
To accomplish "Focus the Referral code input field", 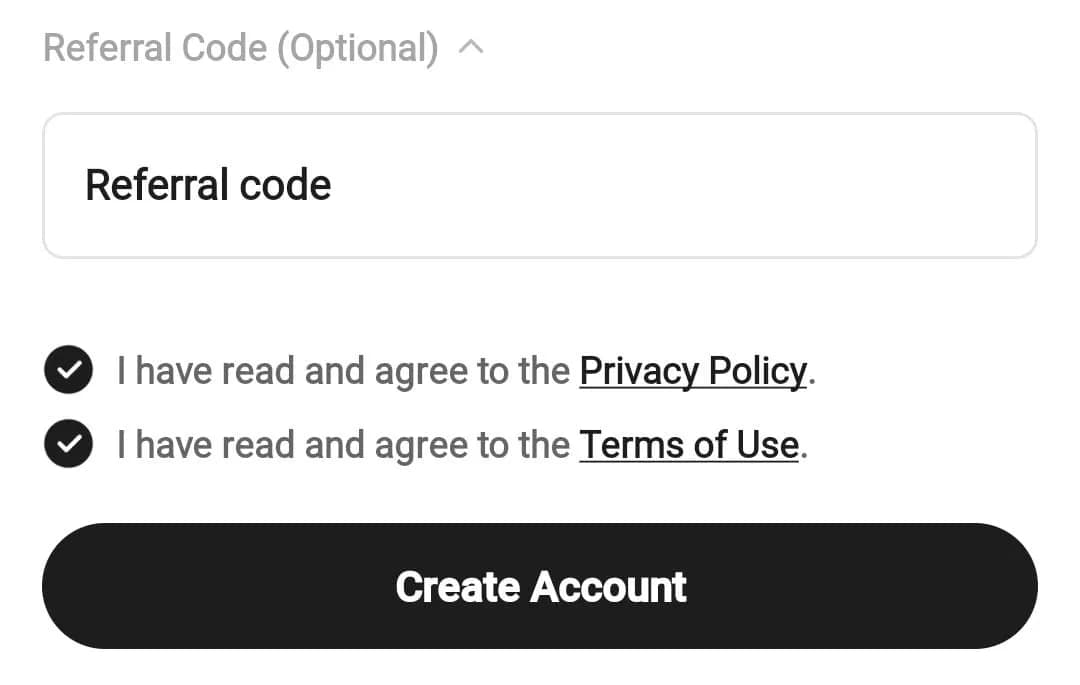I will [539, 186].
